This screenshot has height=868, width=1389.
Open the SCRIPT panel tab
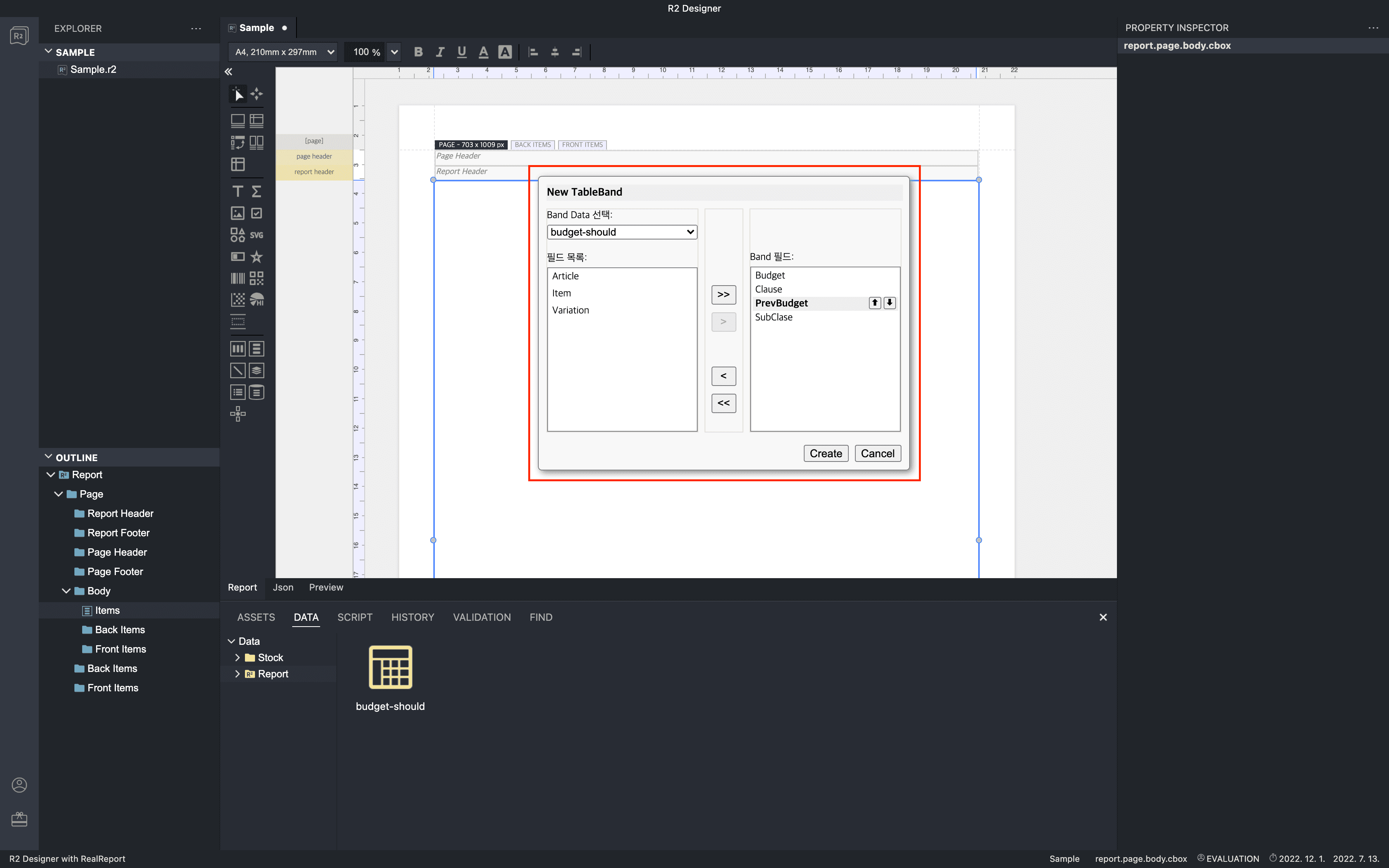pos(355,617)
